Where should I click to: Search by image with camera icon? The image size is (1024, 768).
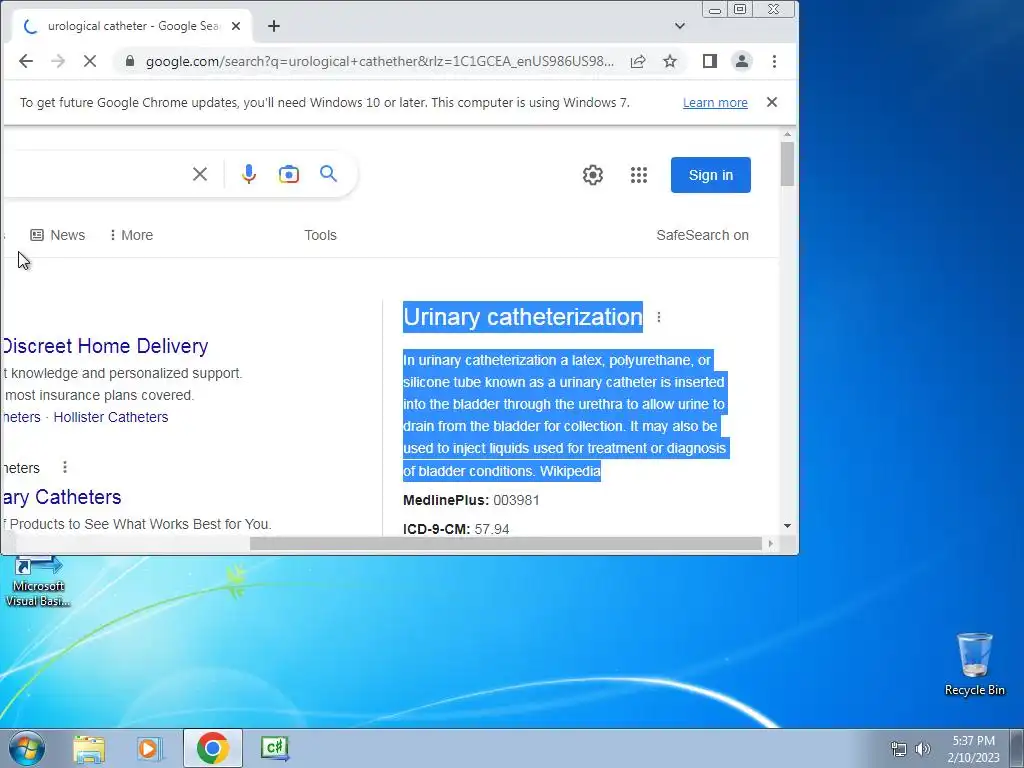point(289,174)
